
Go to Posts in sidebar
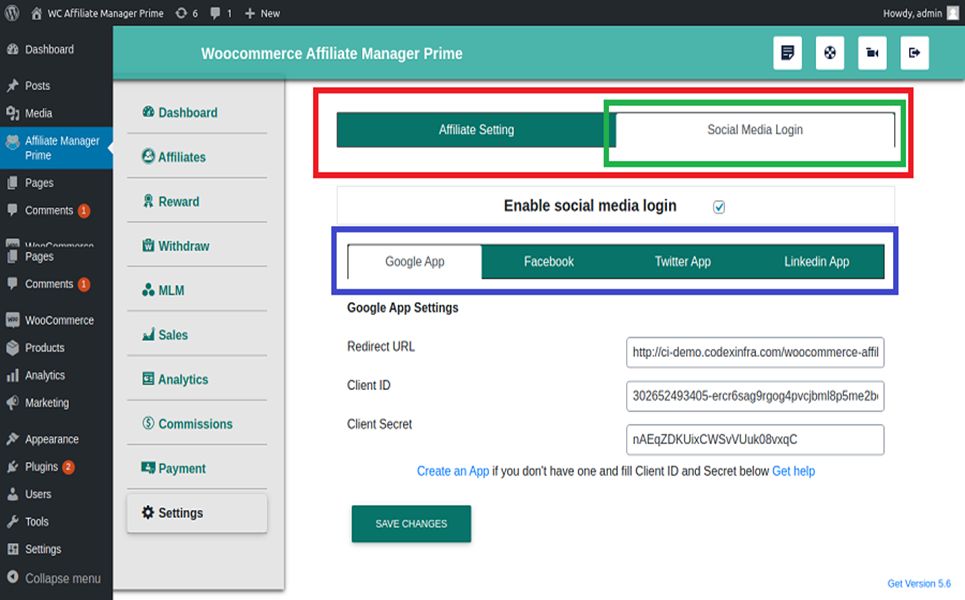[x=29, y=86]
